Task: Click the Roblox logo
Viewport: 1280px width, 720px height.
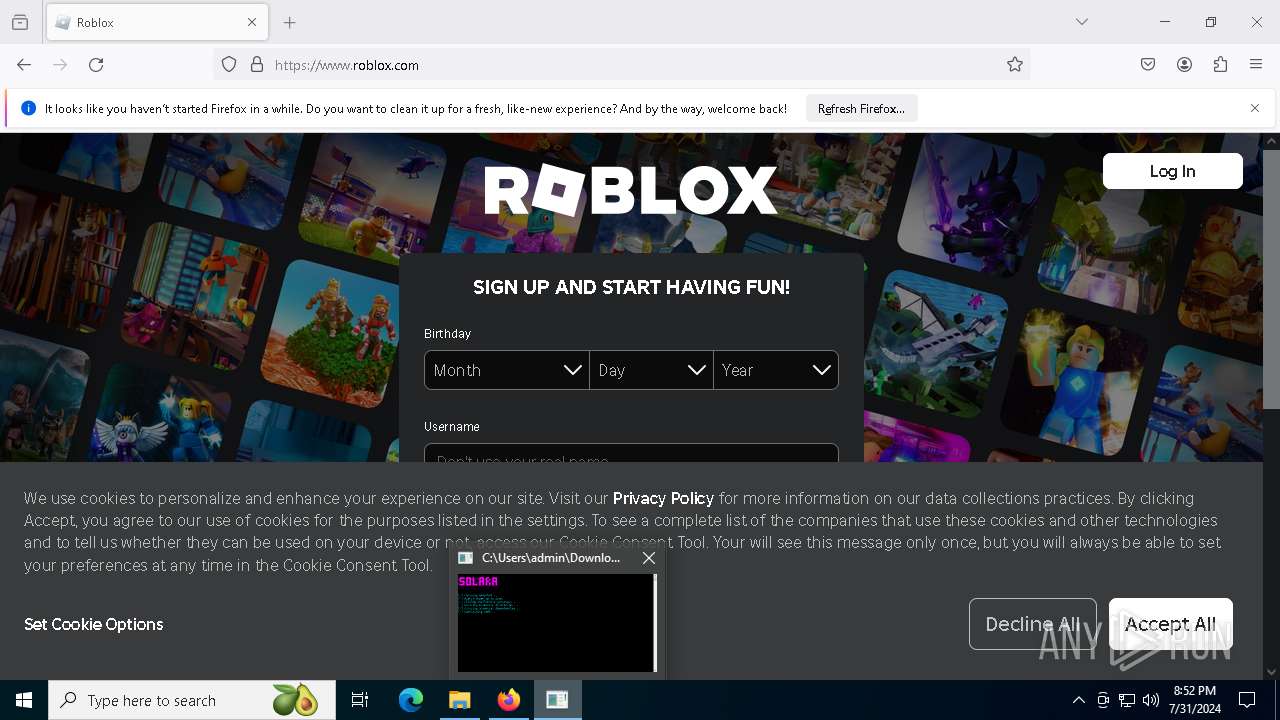Action: tap(631, 190)
